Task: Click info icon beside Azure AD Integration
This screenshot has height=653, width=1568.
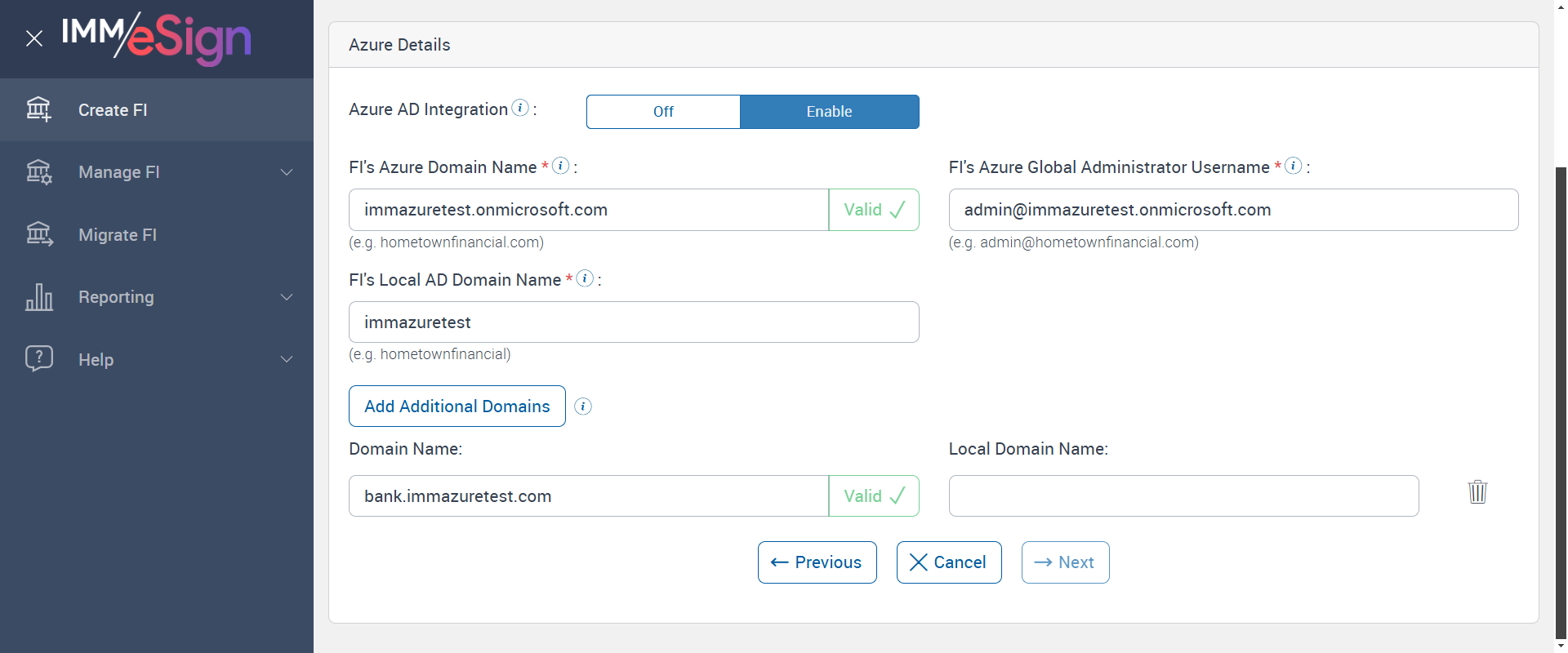Action: 520,108
